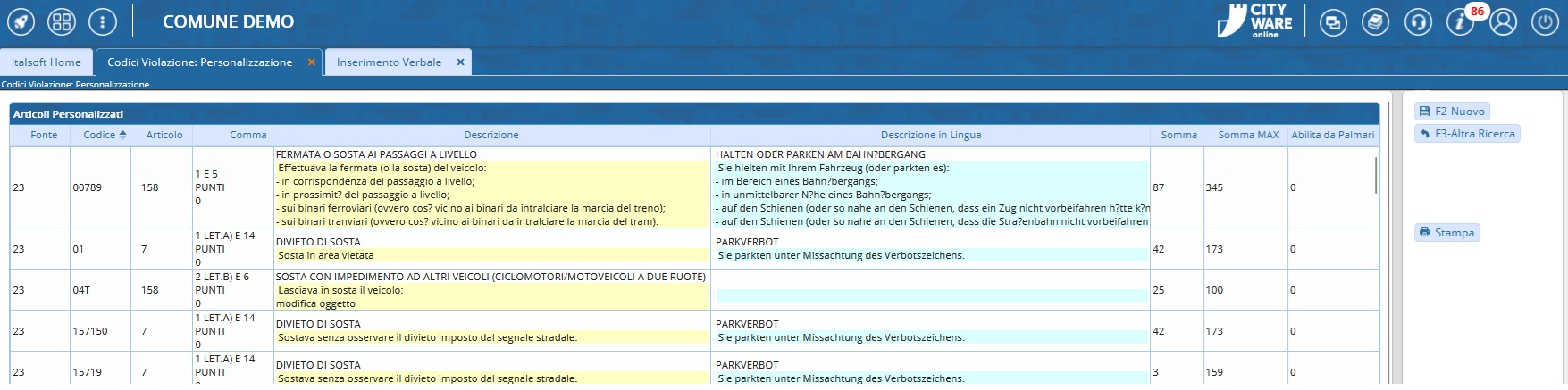The image size is (1568, 390).
Task: Open the applications grid menu icon
Action: (62, 21)
